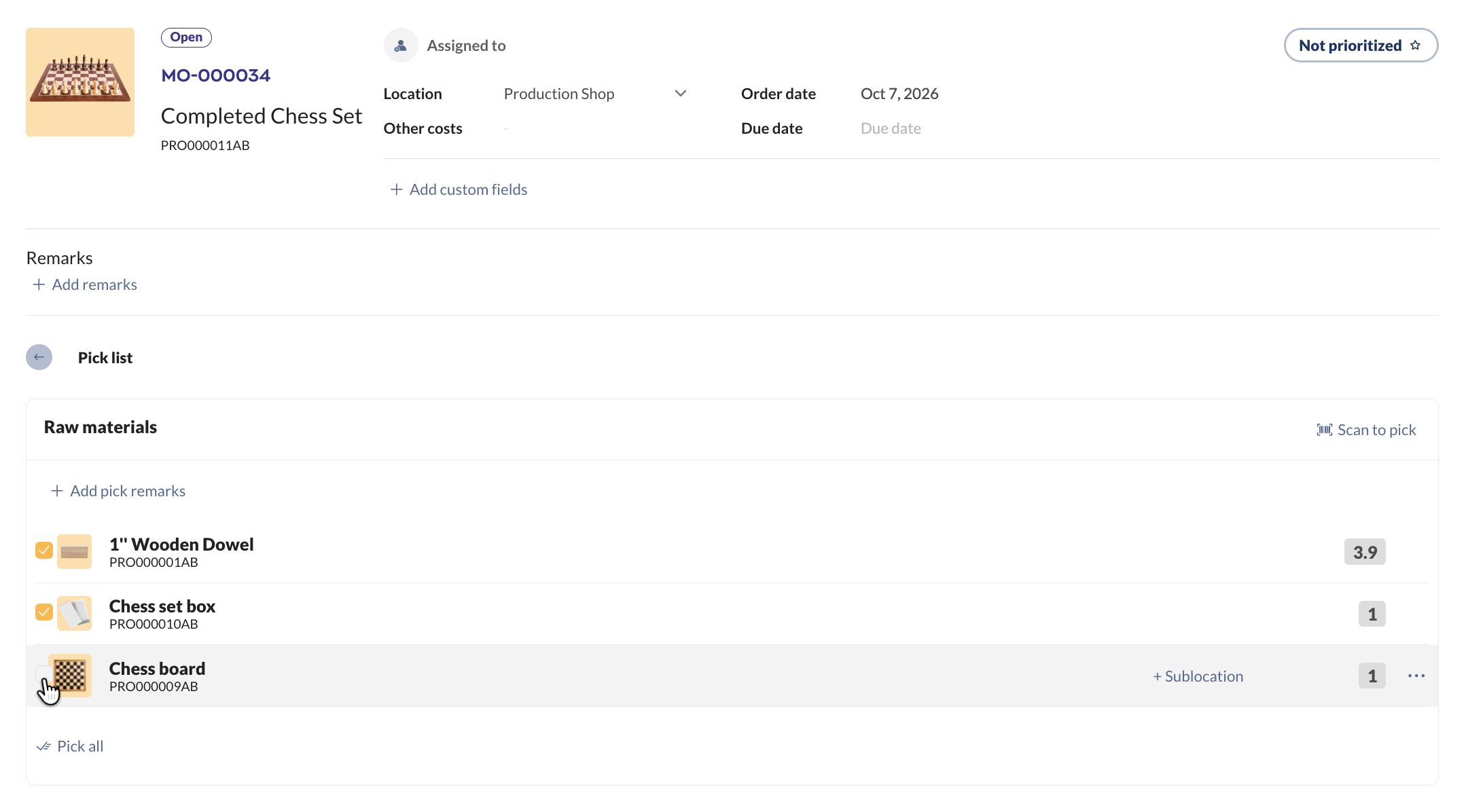The width and height of the screenshot is (1466, 812).
Task: Click Scan to pick
Action: click(1366, 430)
